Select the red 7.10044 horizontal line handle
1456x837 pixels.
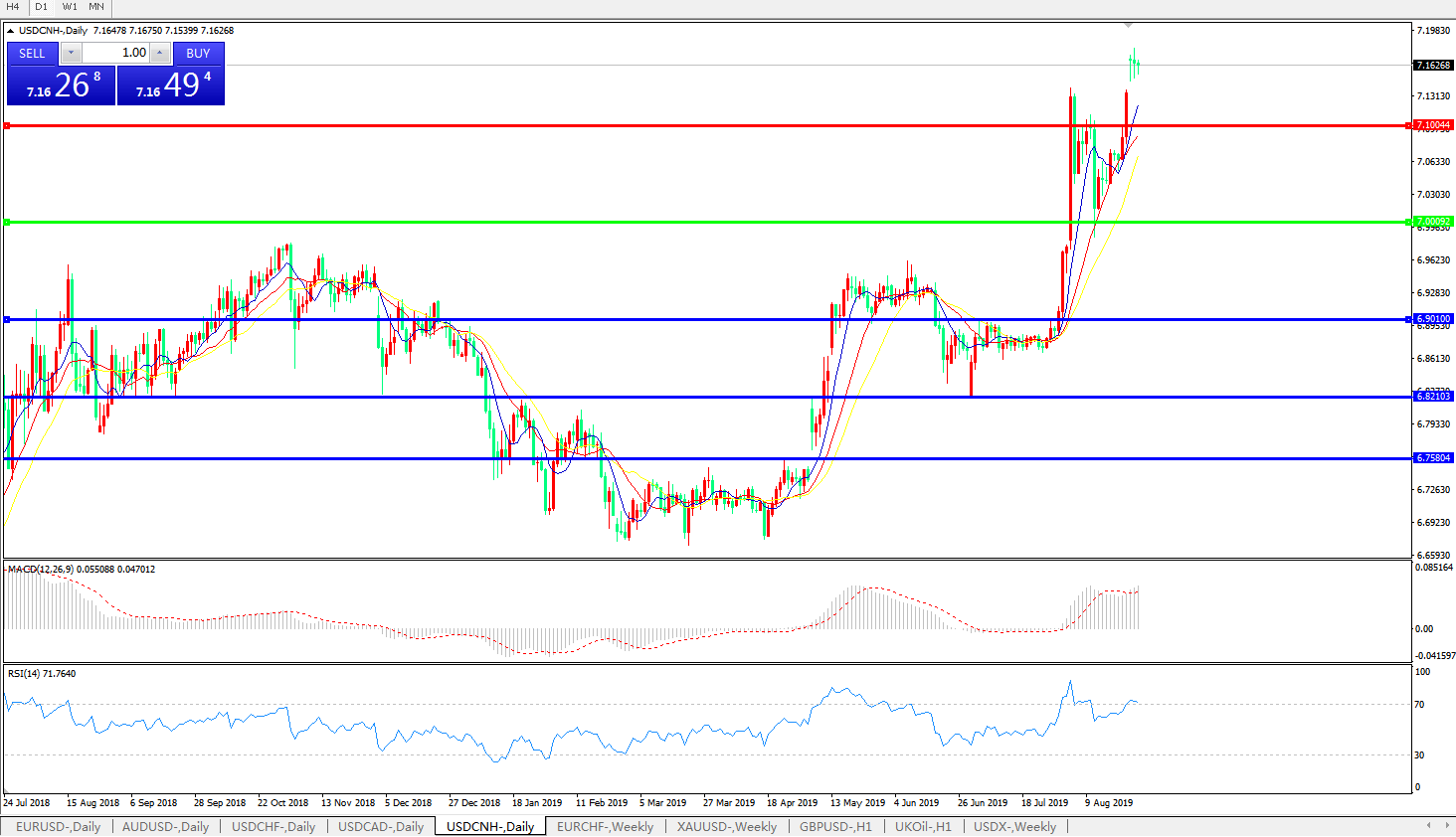point(7,126)
